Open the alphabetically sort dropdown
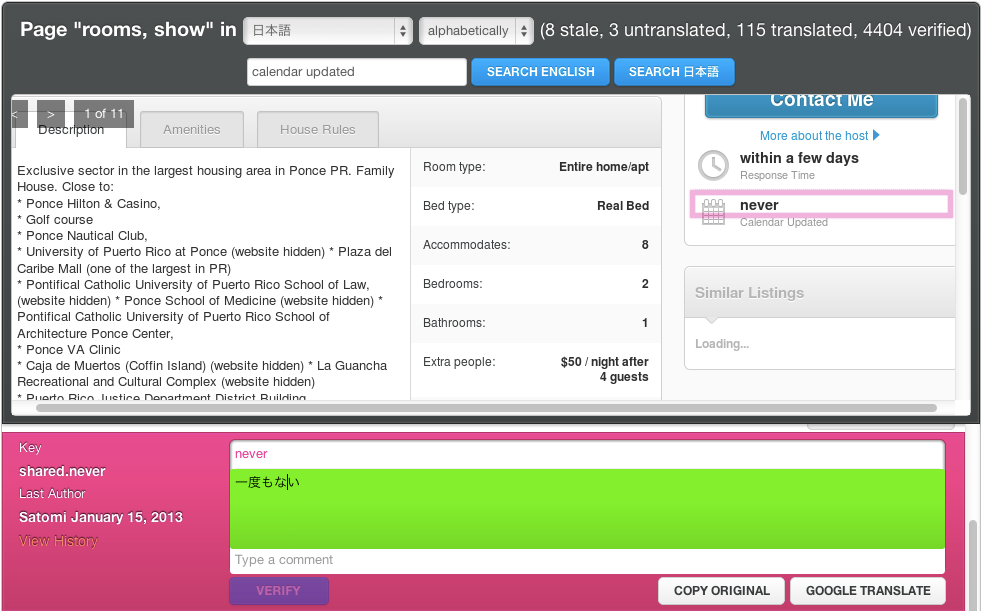This screenshot has height=611, width=984. (x=476, y=30)
